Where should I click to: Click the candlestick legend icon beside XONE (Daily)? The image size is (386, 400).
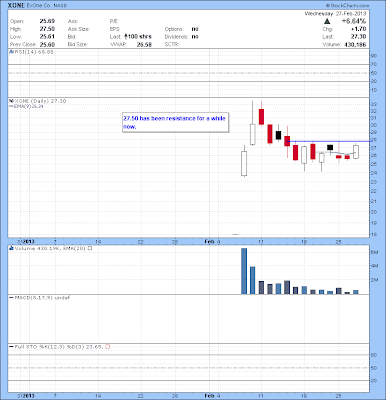point(11,101)
